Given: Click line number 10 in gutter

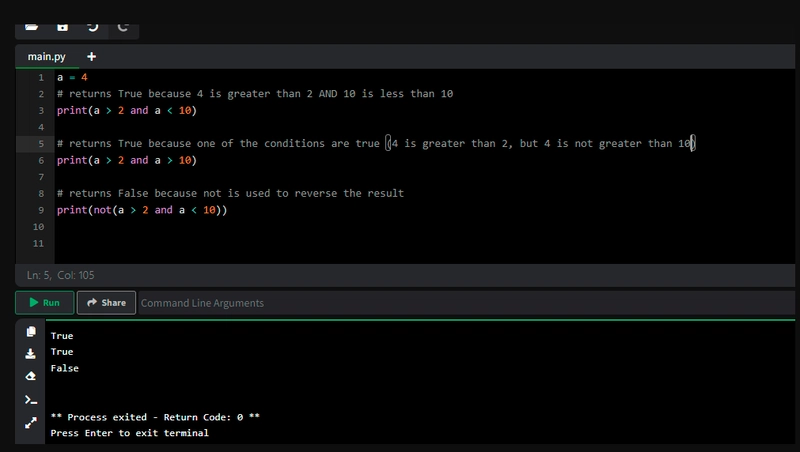Looking at the screenshot, I should click(x=38, y=227).
